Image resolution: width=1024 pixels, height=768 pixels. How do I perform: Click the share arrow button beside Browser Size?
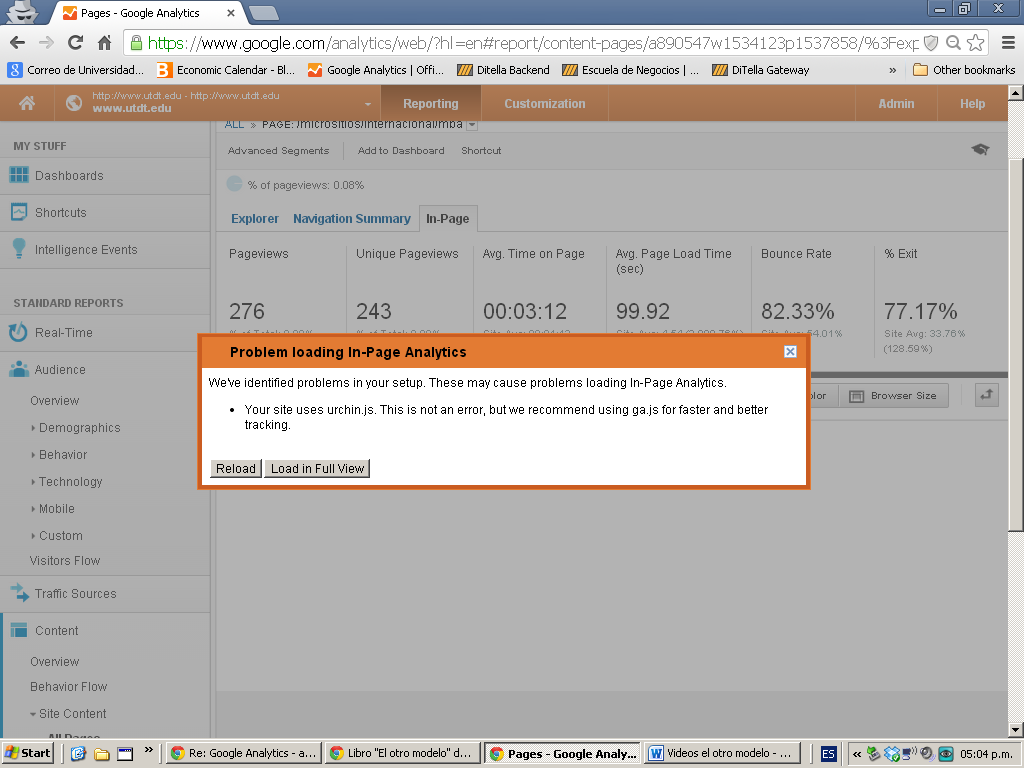pyautogui.click(x=986, y=395)
